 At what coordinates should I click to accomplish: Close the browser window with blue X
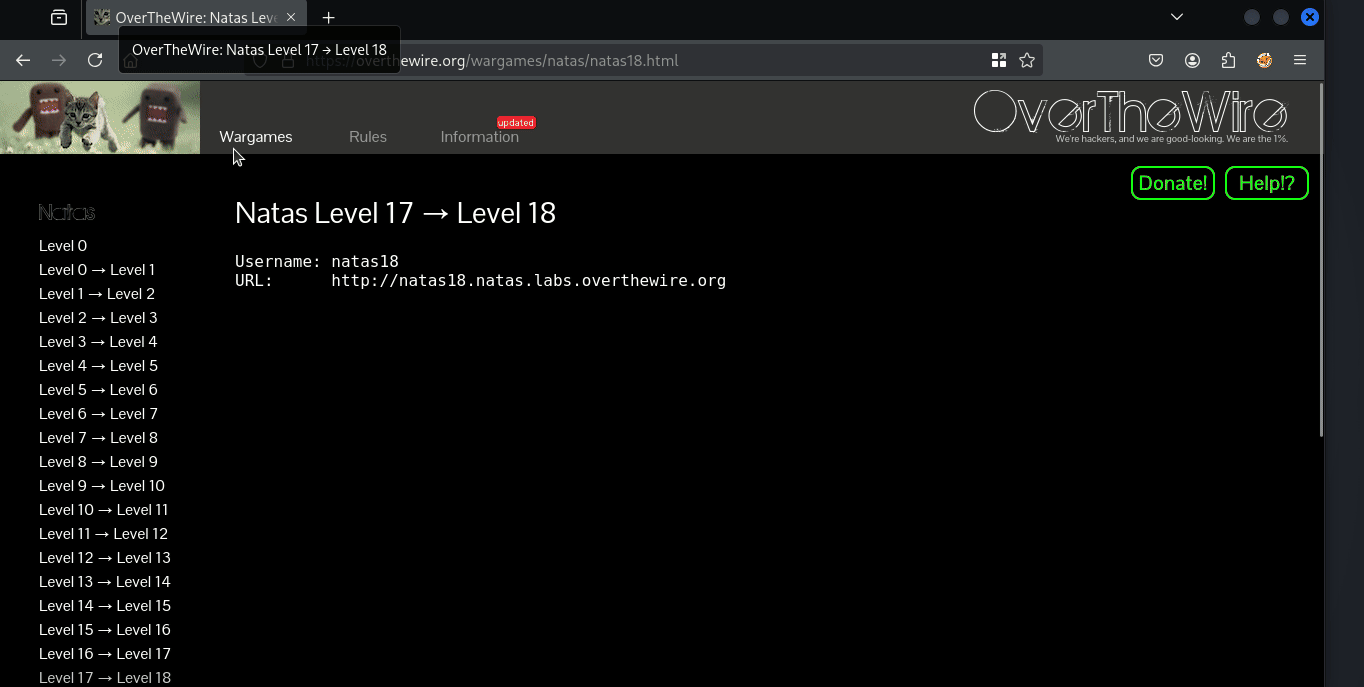(1309, 17)
